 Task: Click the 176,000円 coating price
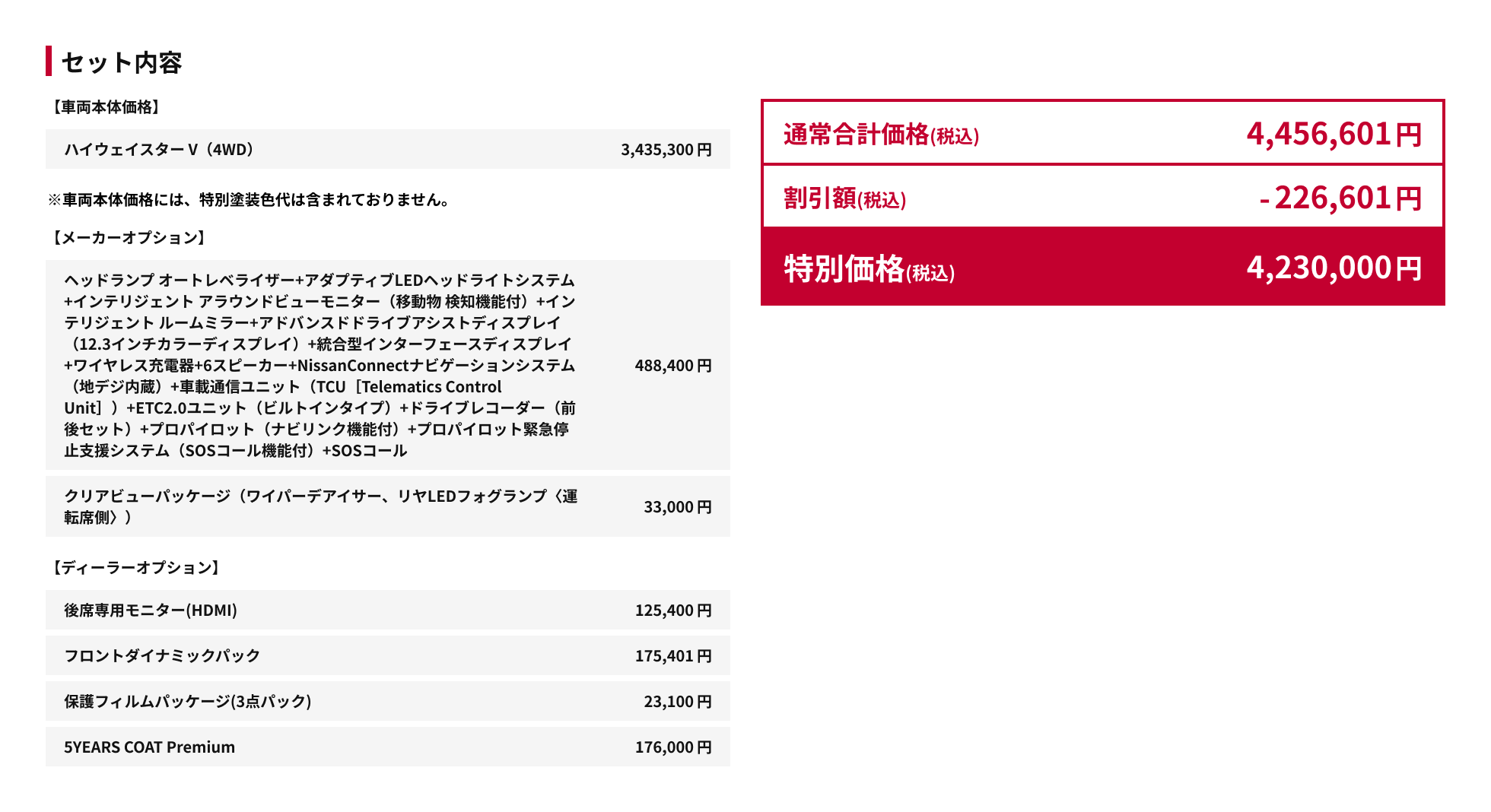click(x=672, y=747)
